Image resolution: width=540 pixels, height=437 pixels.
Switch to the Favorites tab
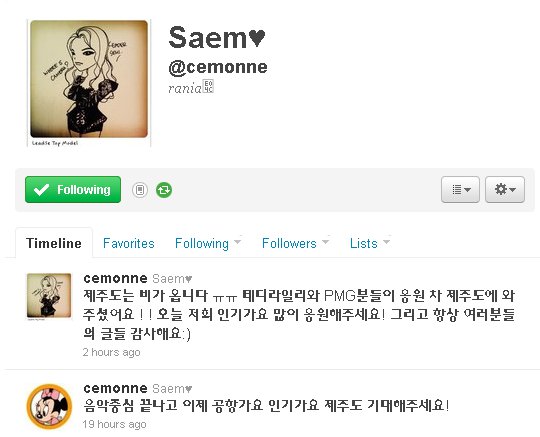129,243
